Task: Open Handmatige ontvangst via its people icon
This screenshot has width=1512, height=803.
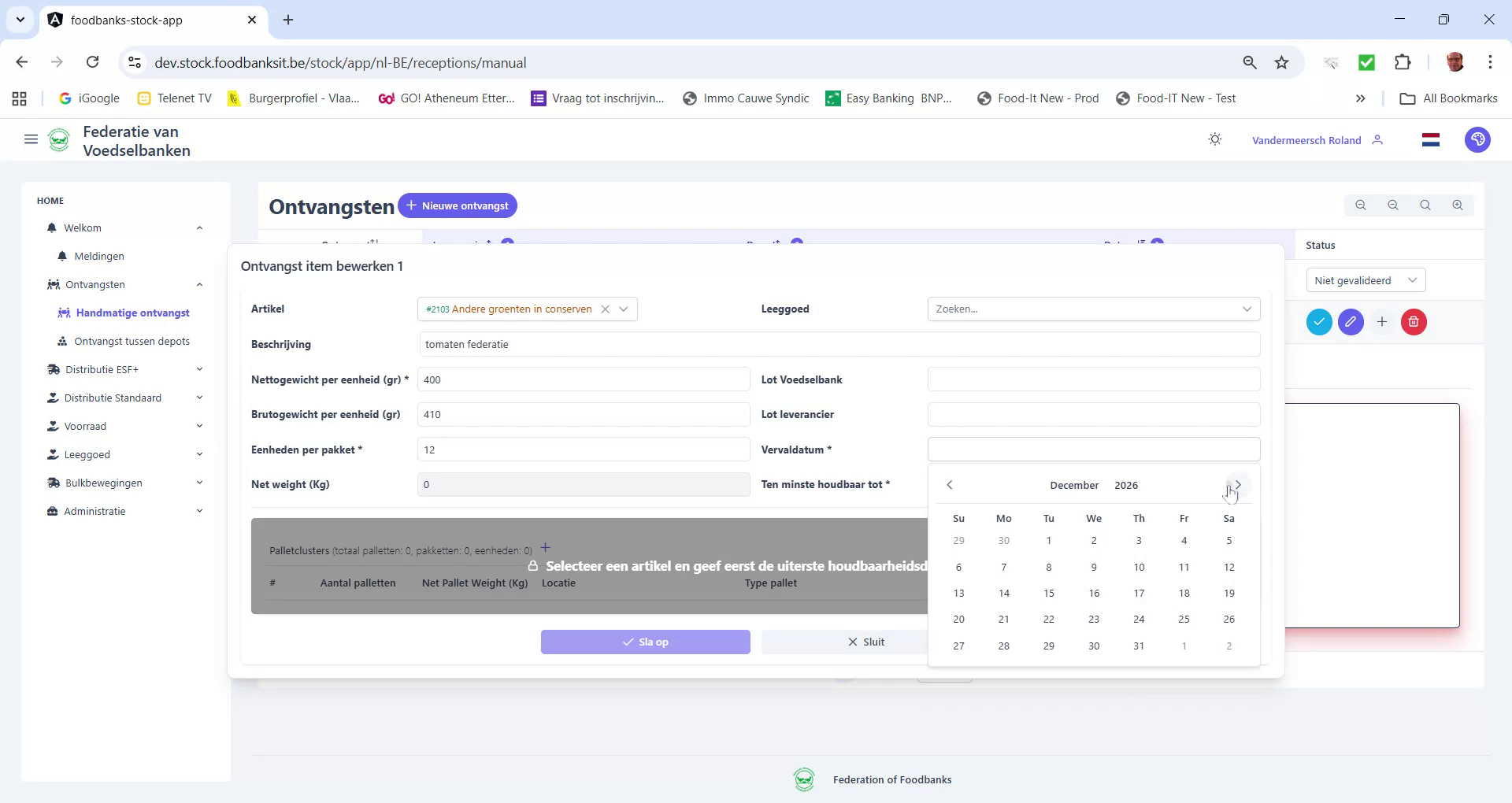Action: (64, 313)
